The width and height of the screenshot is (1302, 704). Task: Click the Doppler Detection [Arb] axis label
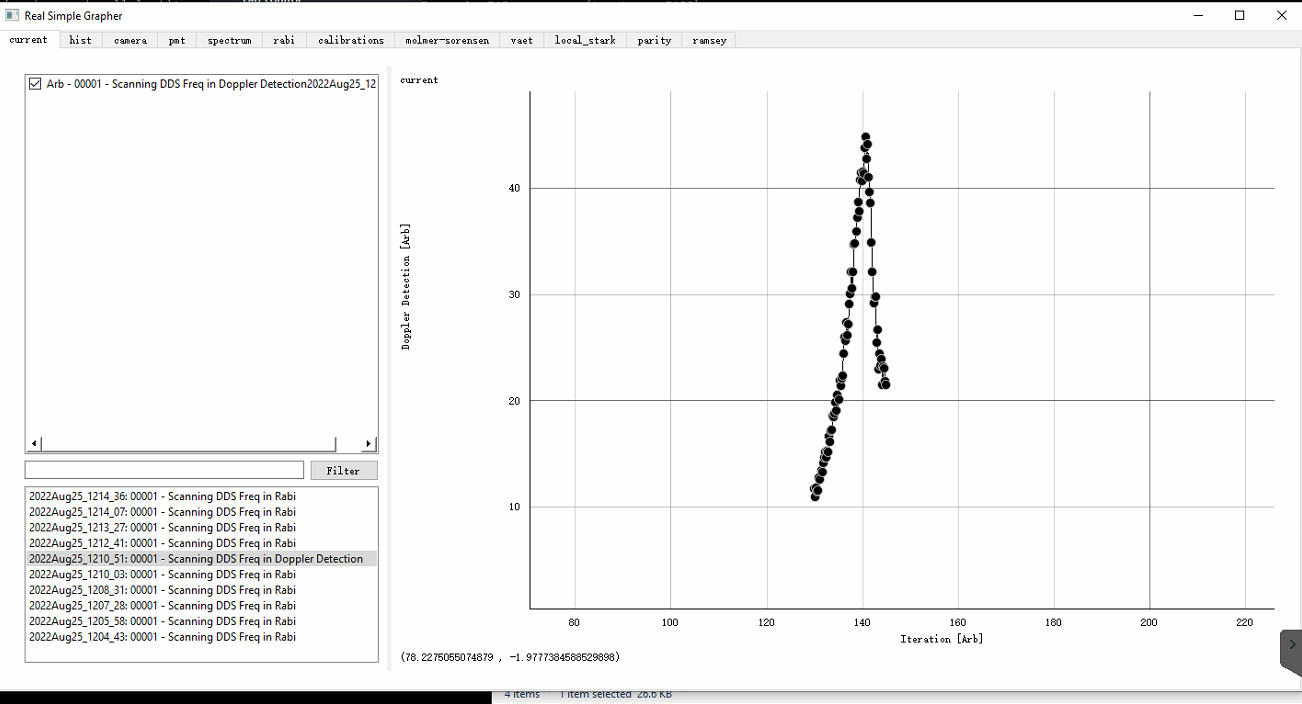406,286
